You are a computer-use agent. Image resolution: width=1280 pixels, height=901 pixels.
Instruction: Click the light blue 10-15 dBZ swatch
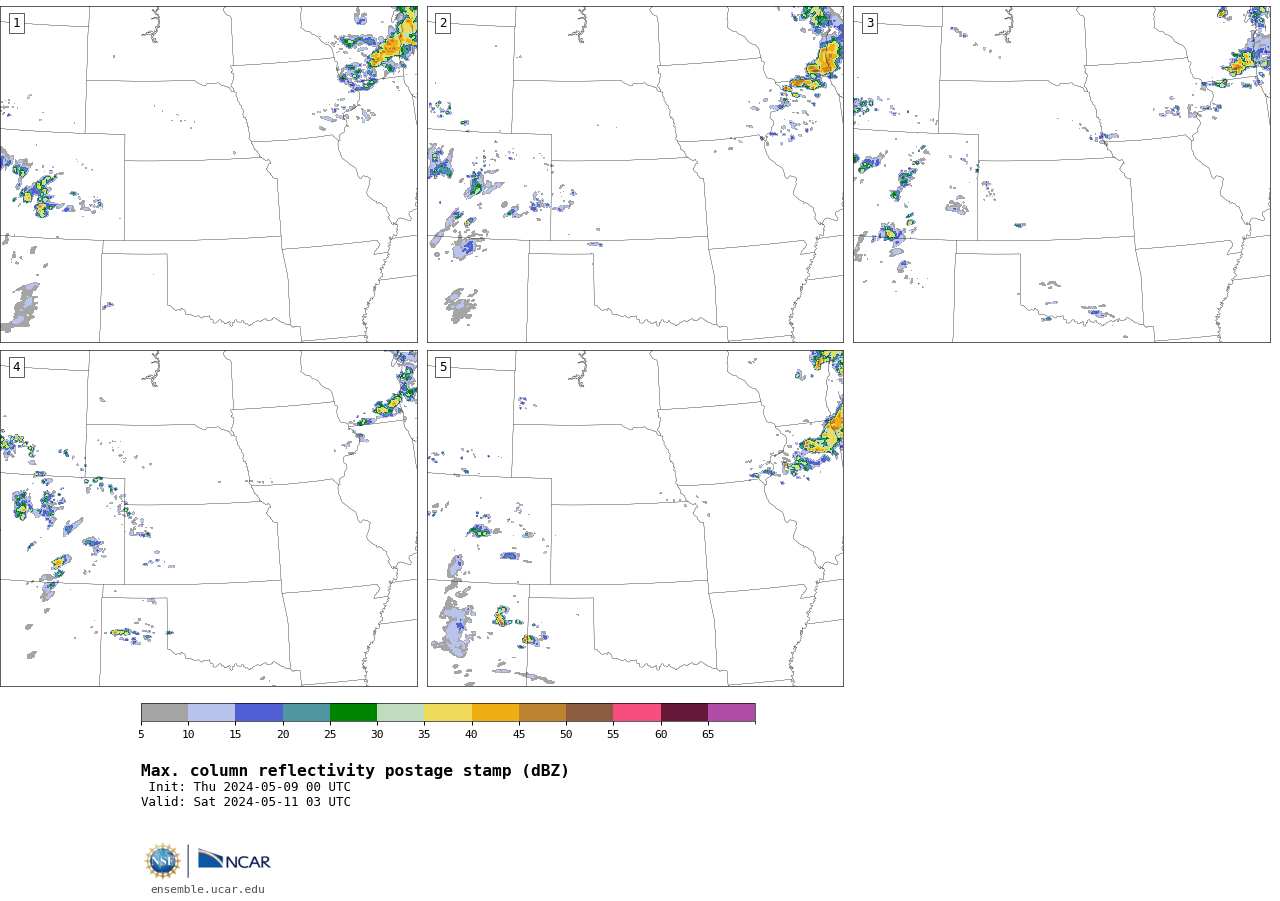212,712
